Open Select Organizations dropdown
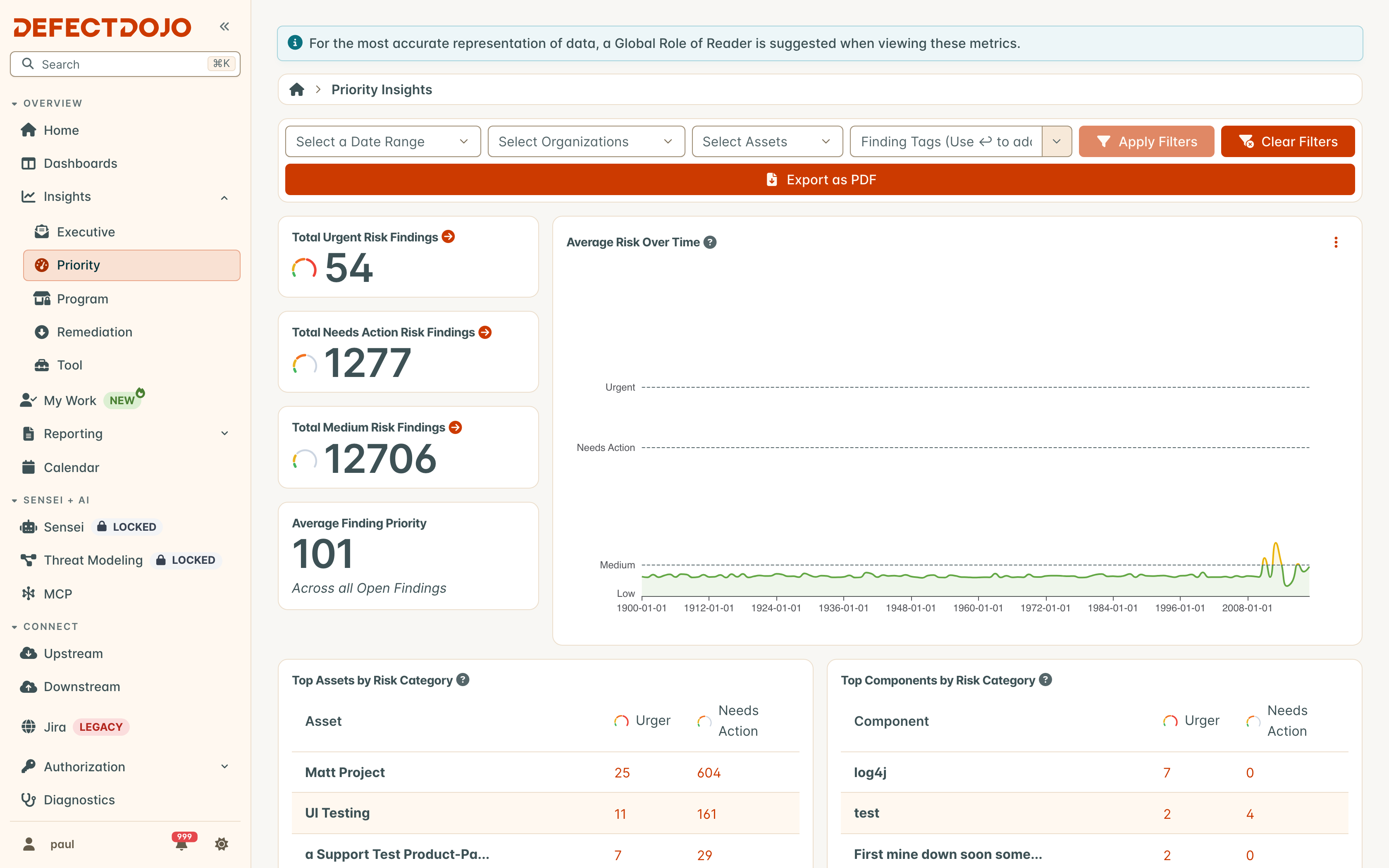 coord(586,142)
